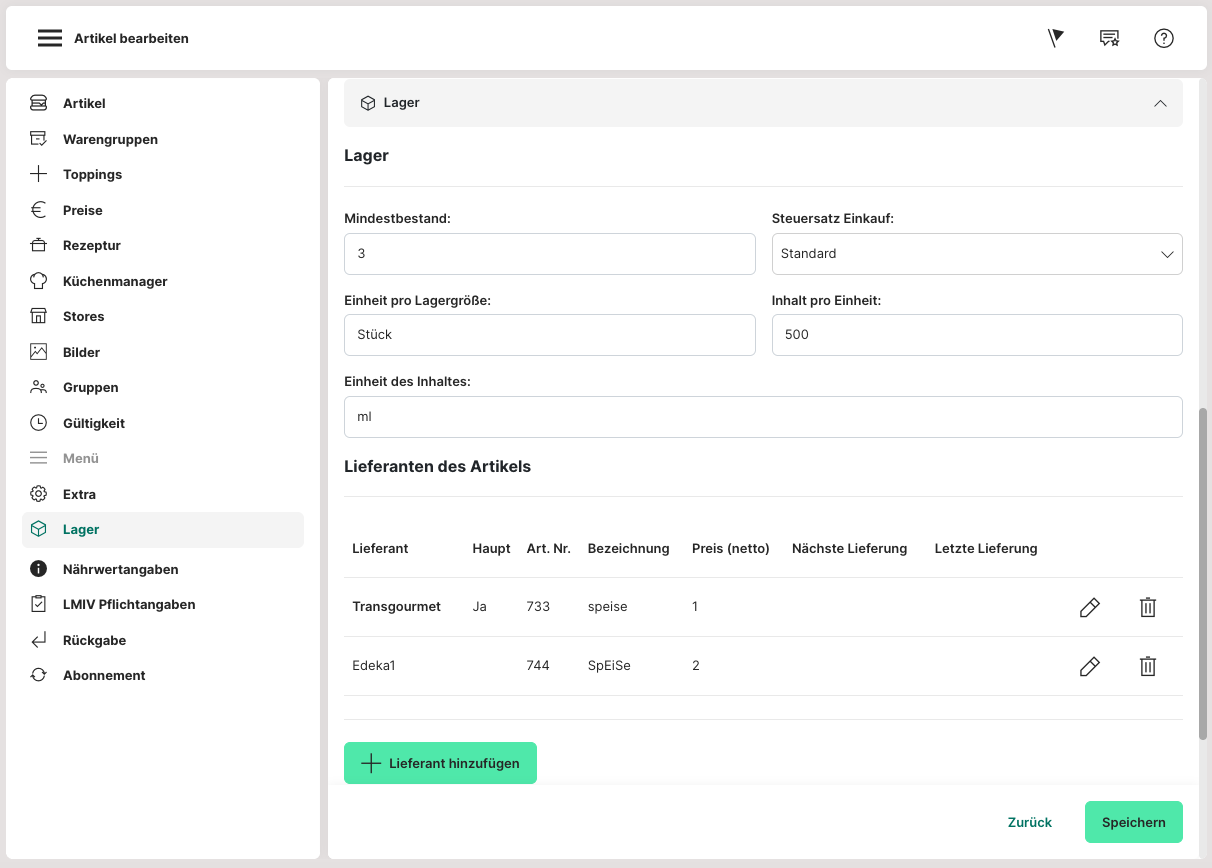Open the Steuersatz Einkauf dropdown
The image size is (1212, 868).
976,254
